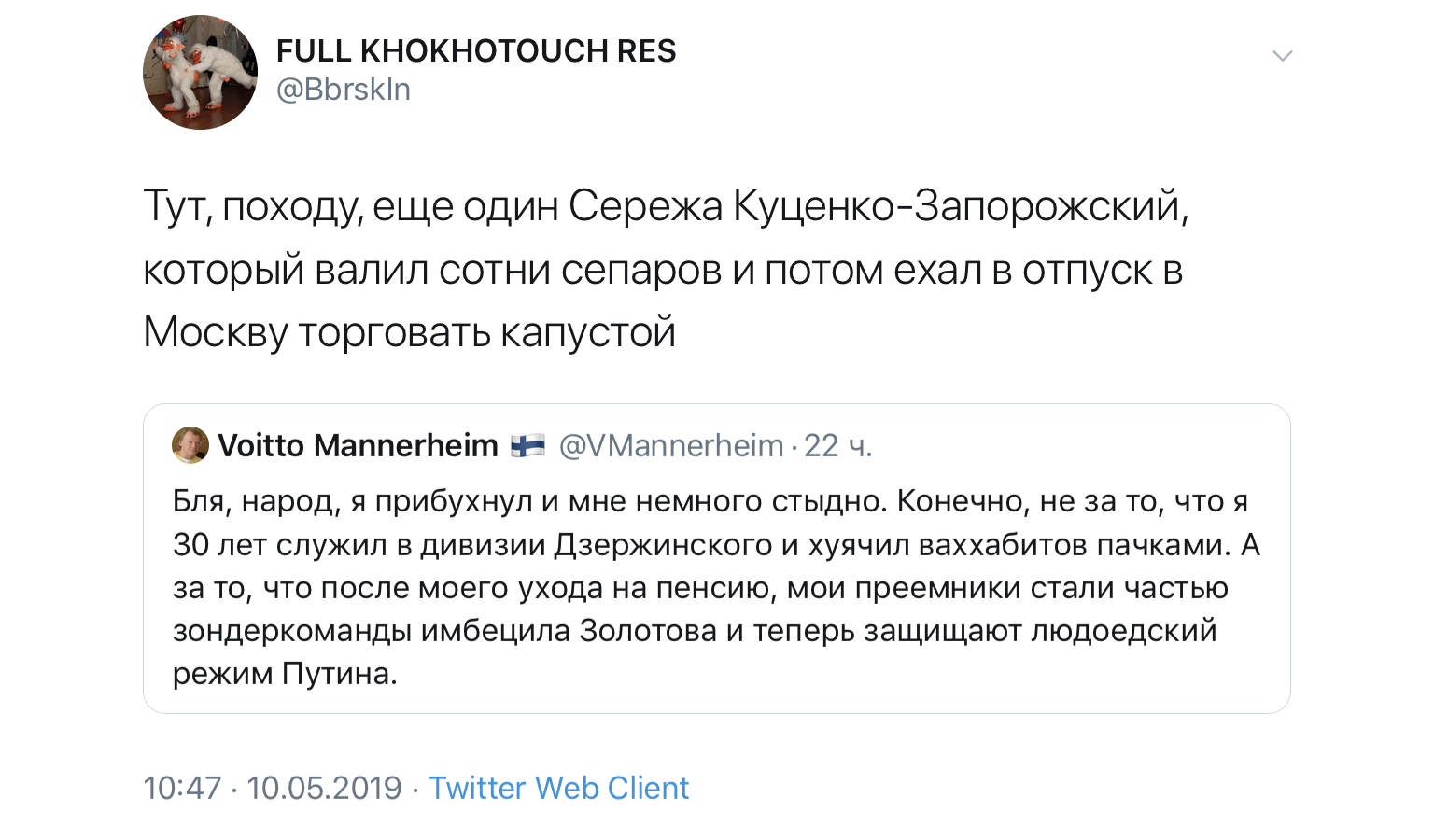1434x840 pixels.
Task: Click quoted line 'за то, что после моего ухода'
Action: coord(700,588)
